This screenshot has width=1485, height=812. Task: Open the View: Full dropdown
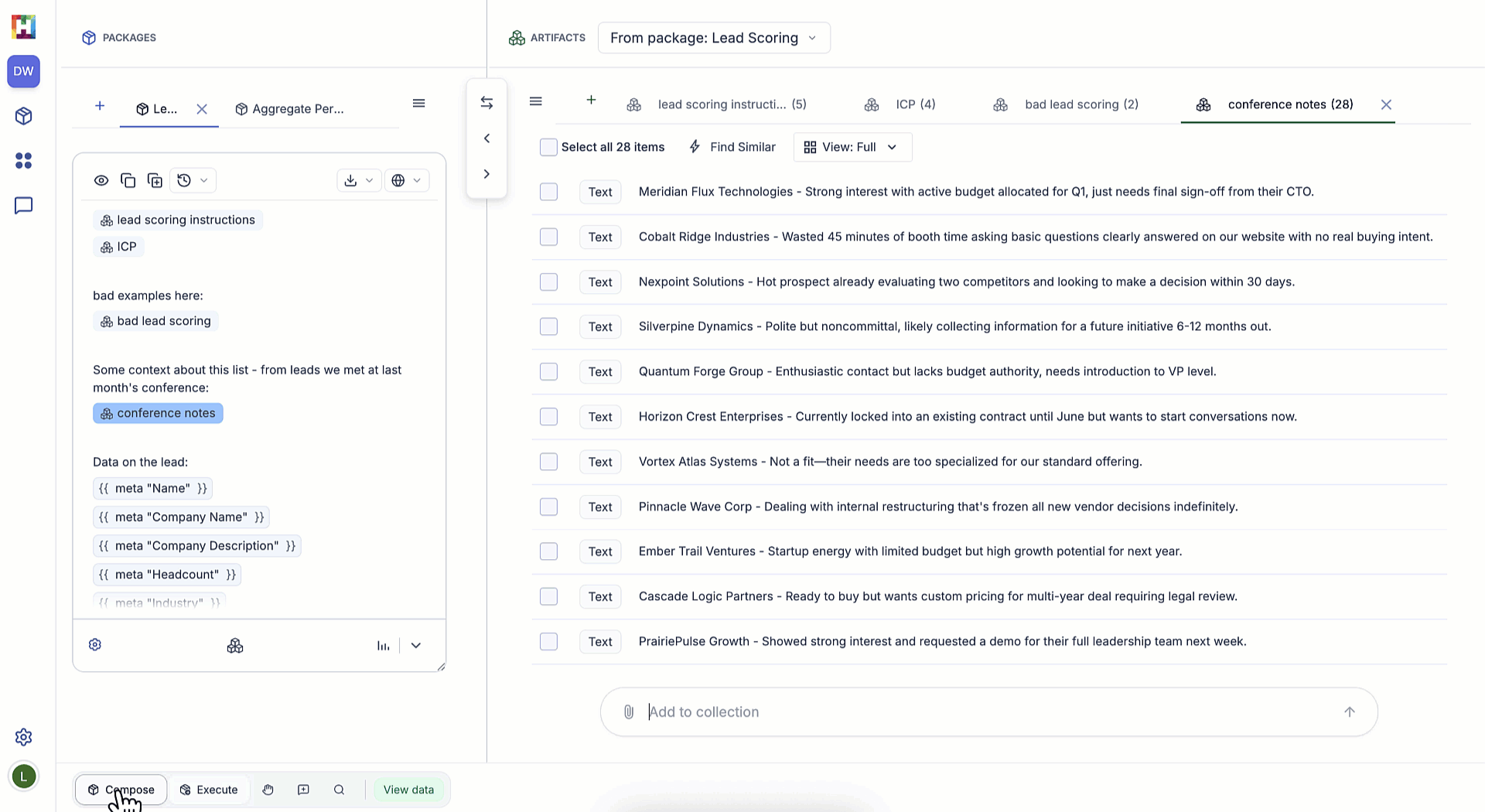coord(852,147)
